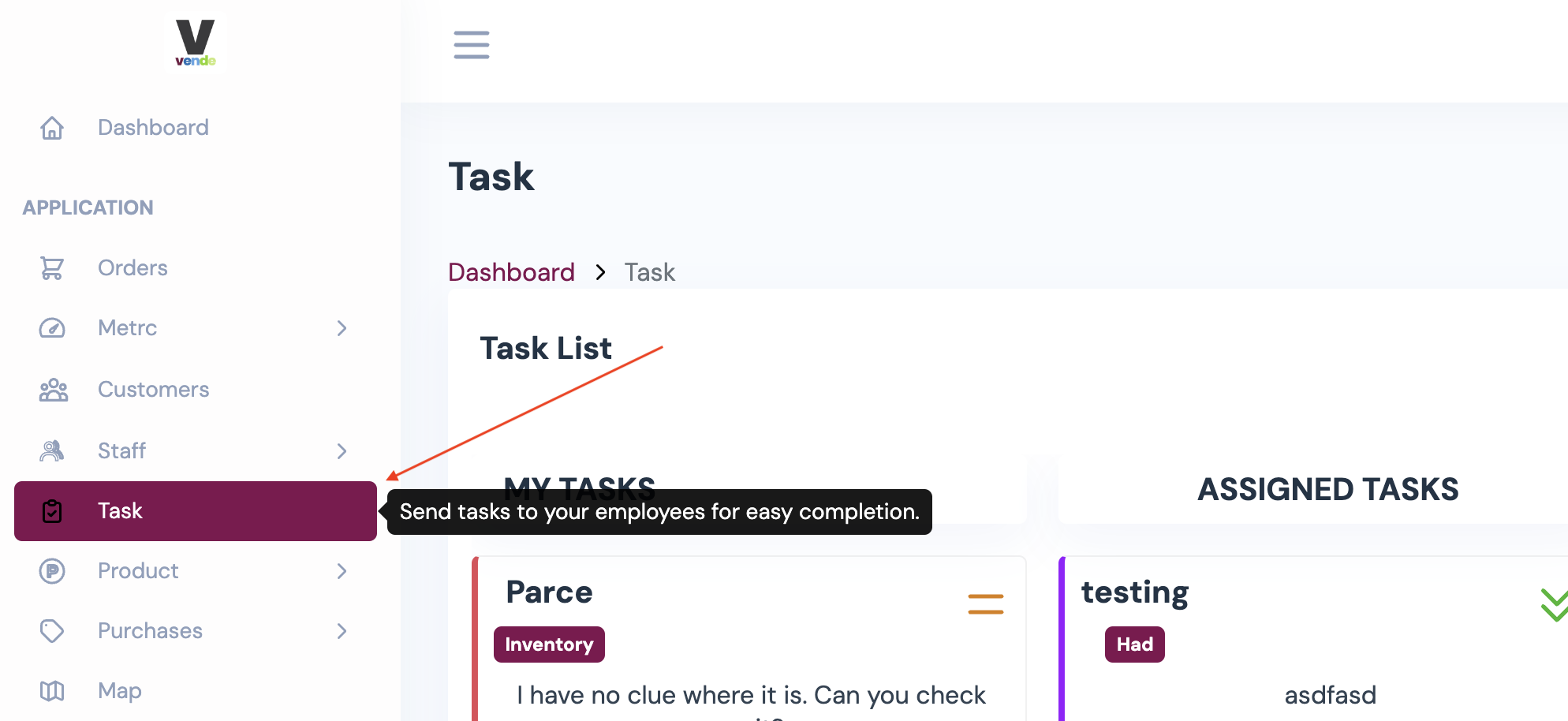Click the Dashboard breadcrumb link
The image size is (1568, 721).
tap(511, 272)
